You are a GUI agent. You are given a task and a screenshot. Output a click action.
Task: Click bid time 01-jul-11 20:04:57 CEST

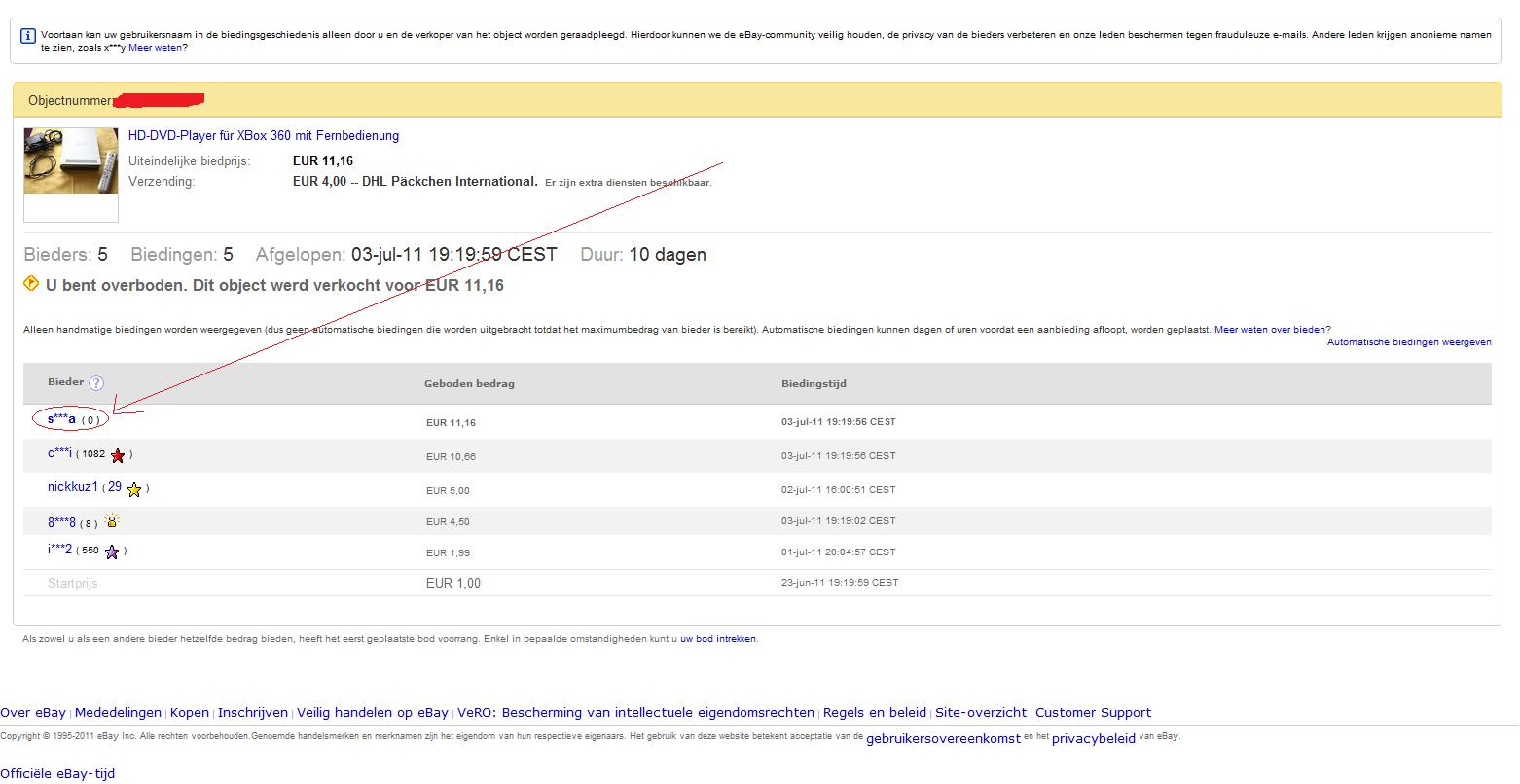click(839, 552)
